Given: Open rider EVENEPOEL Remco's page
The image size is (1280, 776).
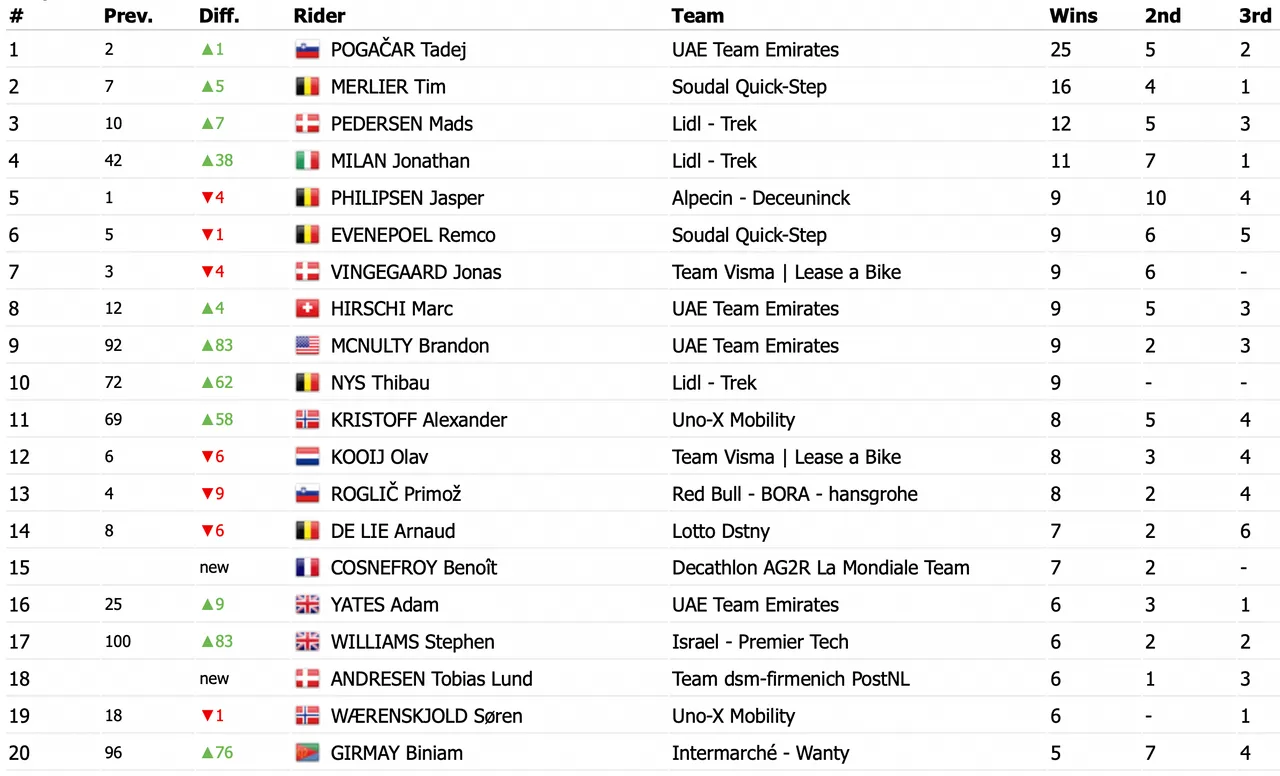Looking at the screenshot, I should point(413,235).
